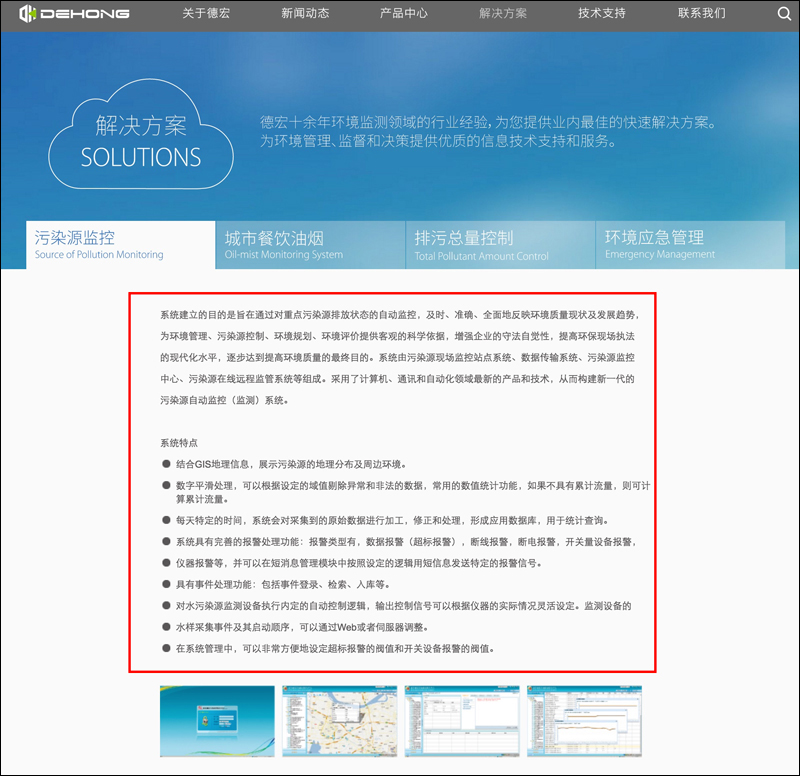Viewport: 800px width, 776px height.
Task: View the third data table thumbnail
Action: 461,721
